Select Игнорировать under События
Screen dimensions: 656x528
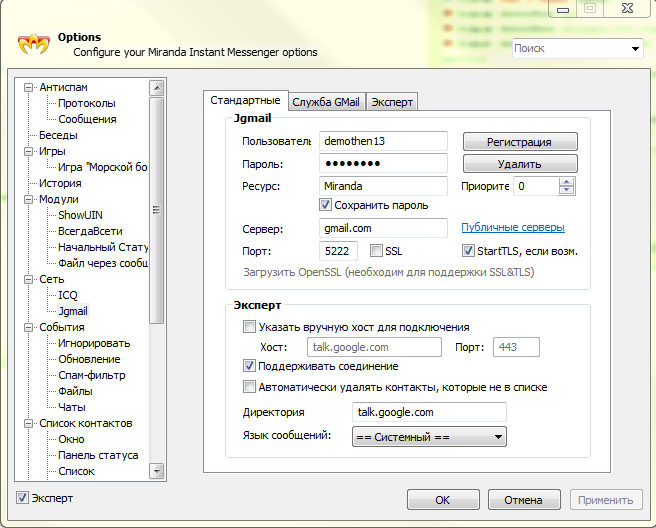[x=94, y=343]
